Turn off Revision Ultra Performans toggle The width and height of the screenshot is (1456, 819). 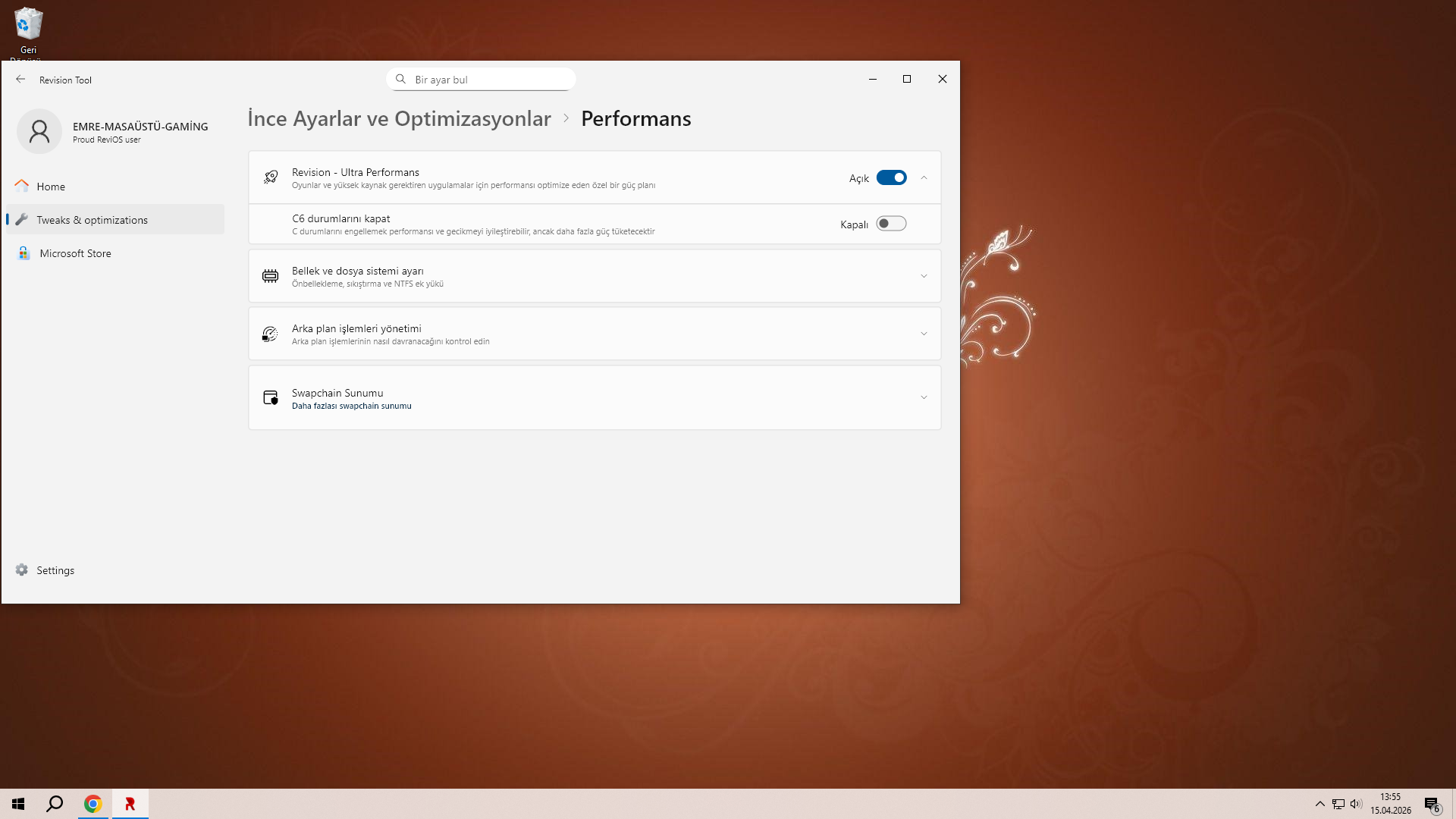891,177
